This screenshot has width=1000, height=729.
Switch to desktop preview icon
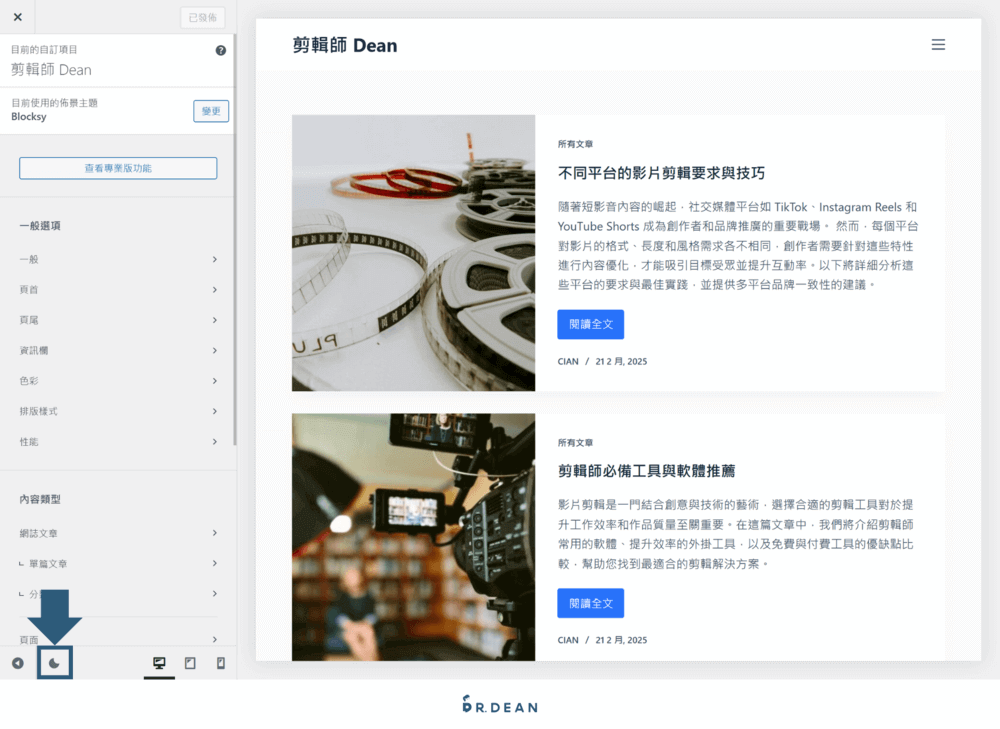pos(158,662)
